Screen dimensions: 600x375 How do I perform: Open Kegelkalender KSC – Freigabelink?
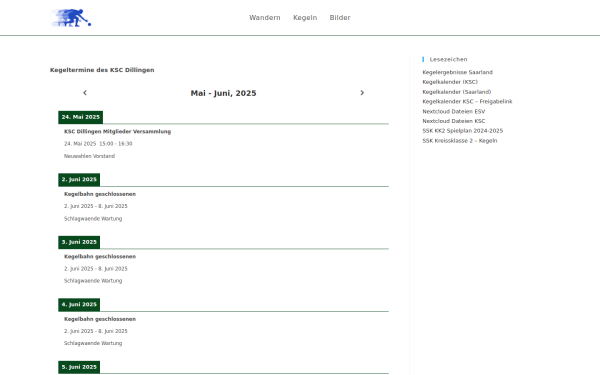(467, 101)
